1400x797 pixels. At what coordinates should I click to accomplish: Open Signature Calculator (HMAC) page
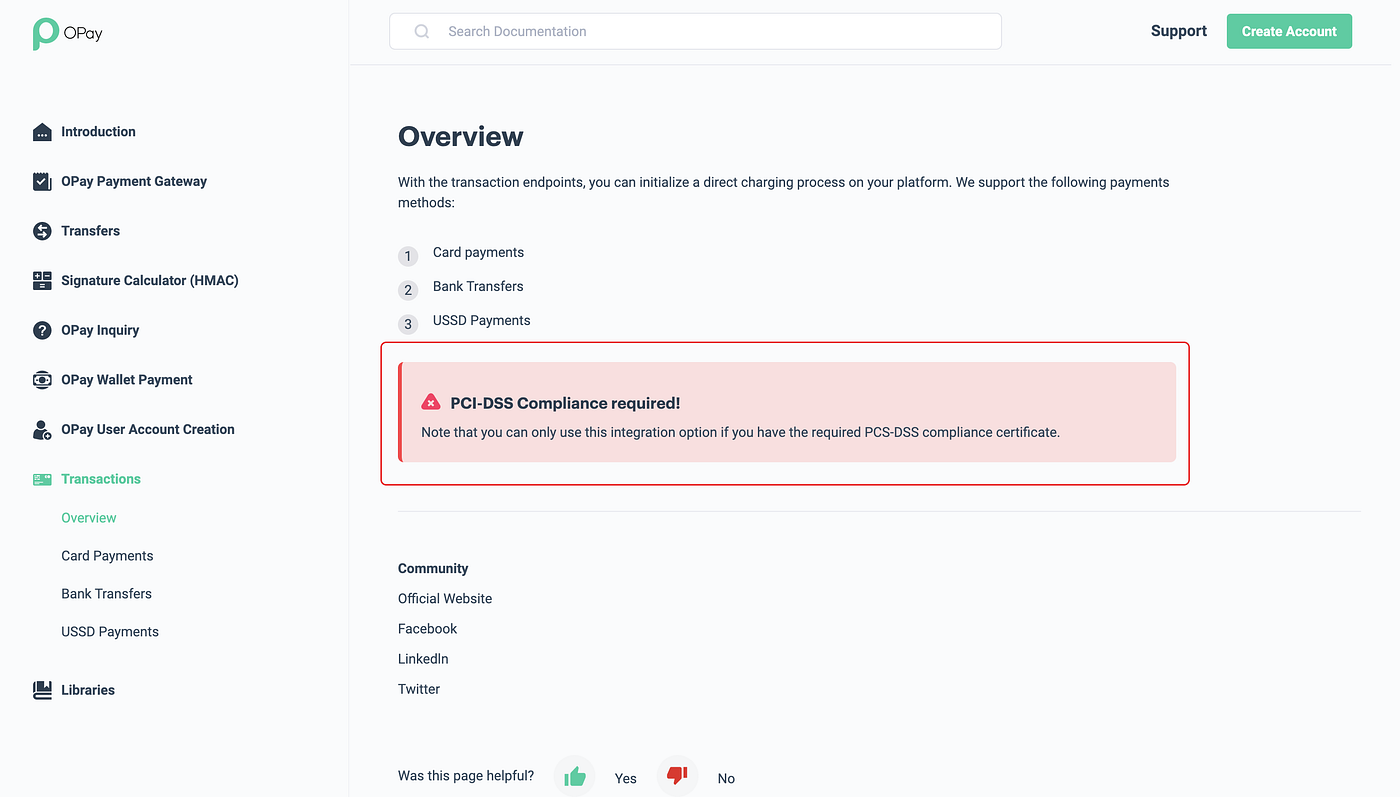[150, 281]
